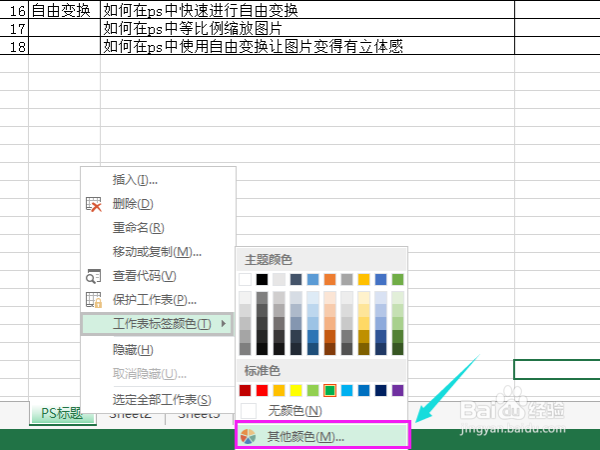This screenshot has height=450, width=600.
Task: Pick the dark blue-gray theme swatch
Action: [296, 279]
